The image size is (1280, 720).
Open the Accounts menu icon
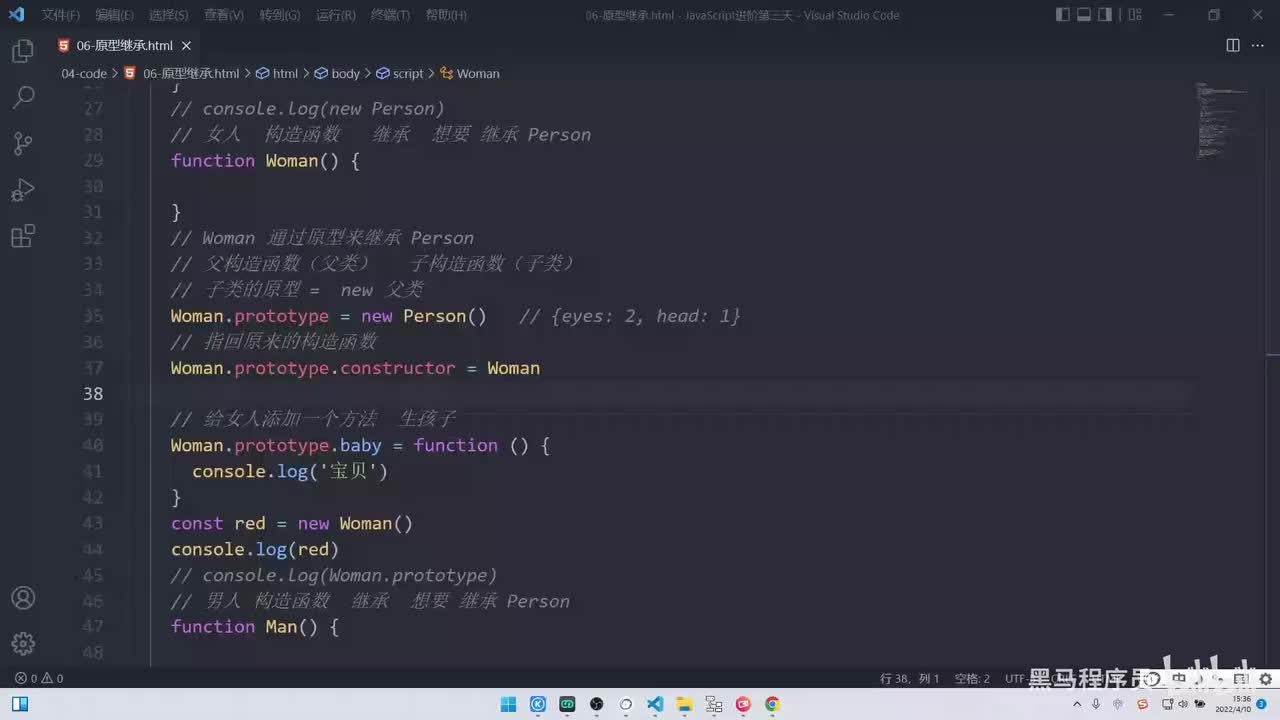coord(22,598)
